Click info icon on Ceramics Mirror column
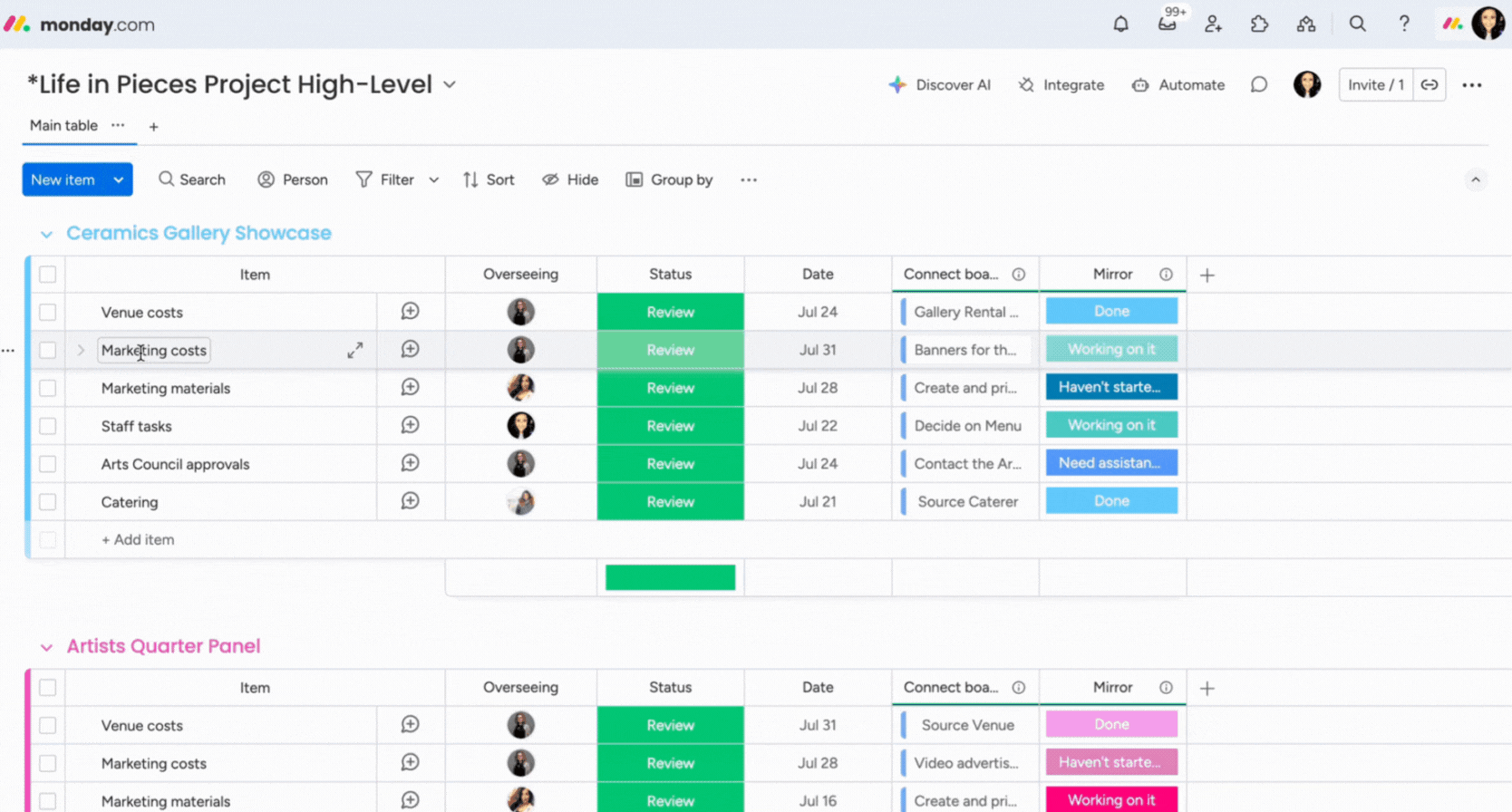1512x812 pixels. coord(1166,275)
